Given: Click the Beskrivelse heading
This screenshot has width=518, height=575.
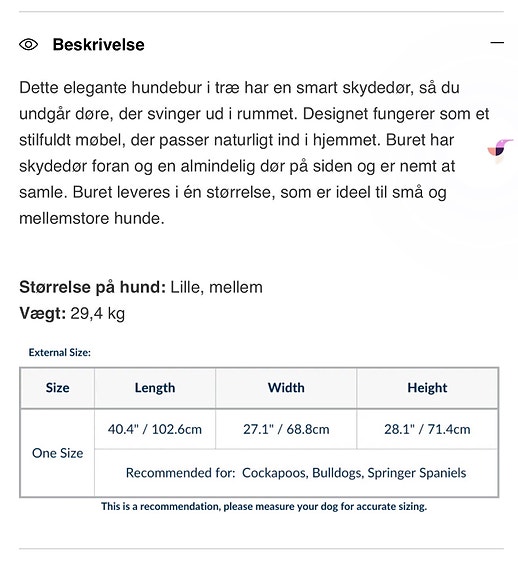Looking at the screenshot, I should 98,45.
